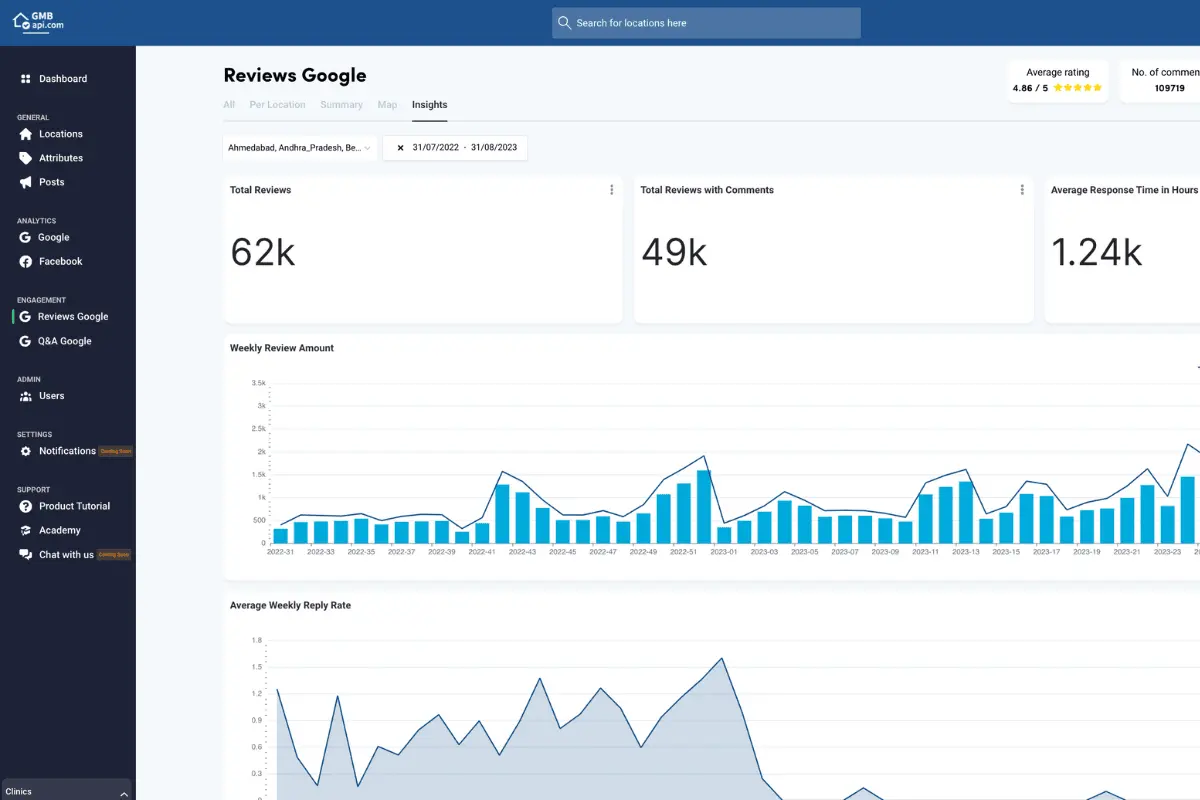Click the Dashboard grid icon

[x=25, y=79]
